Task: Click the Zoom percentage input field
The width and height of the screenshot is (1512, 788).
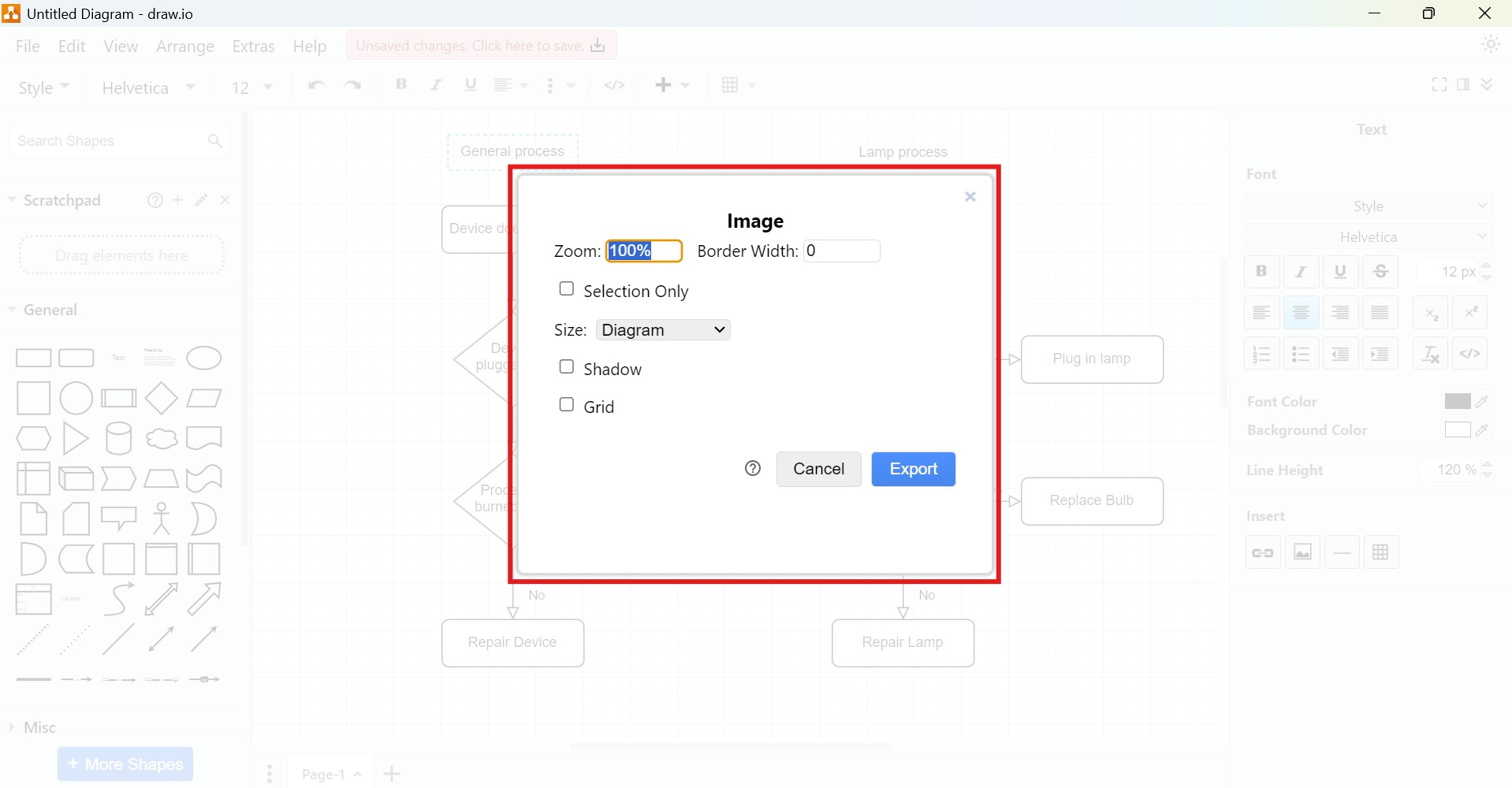Action: pos(642,251)
